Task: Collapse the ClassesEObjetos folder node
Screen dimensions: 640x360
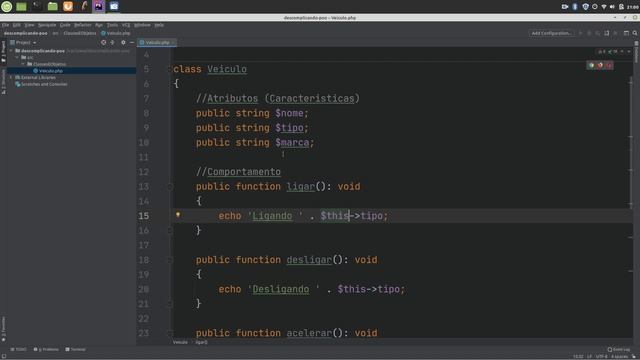Action: pos(23,64)
